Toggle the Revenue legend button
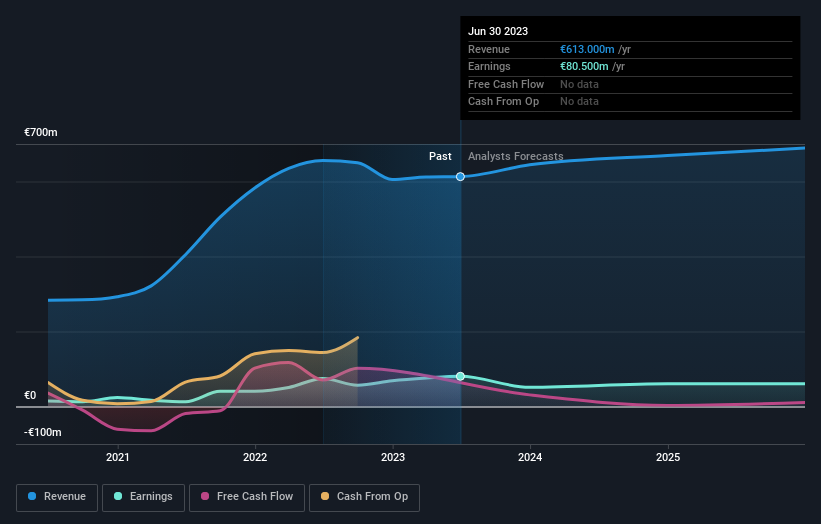 click(57, 497)
